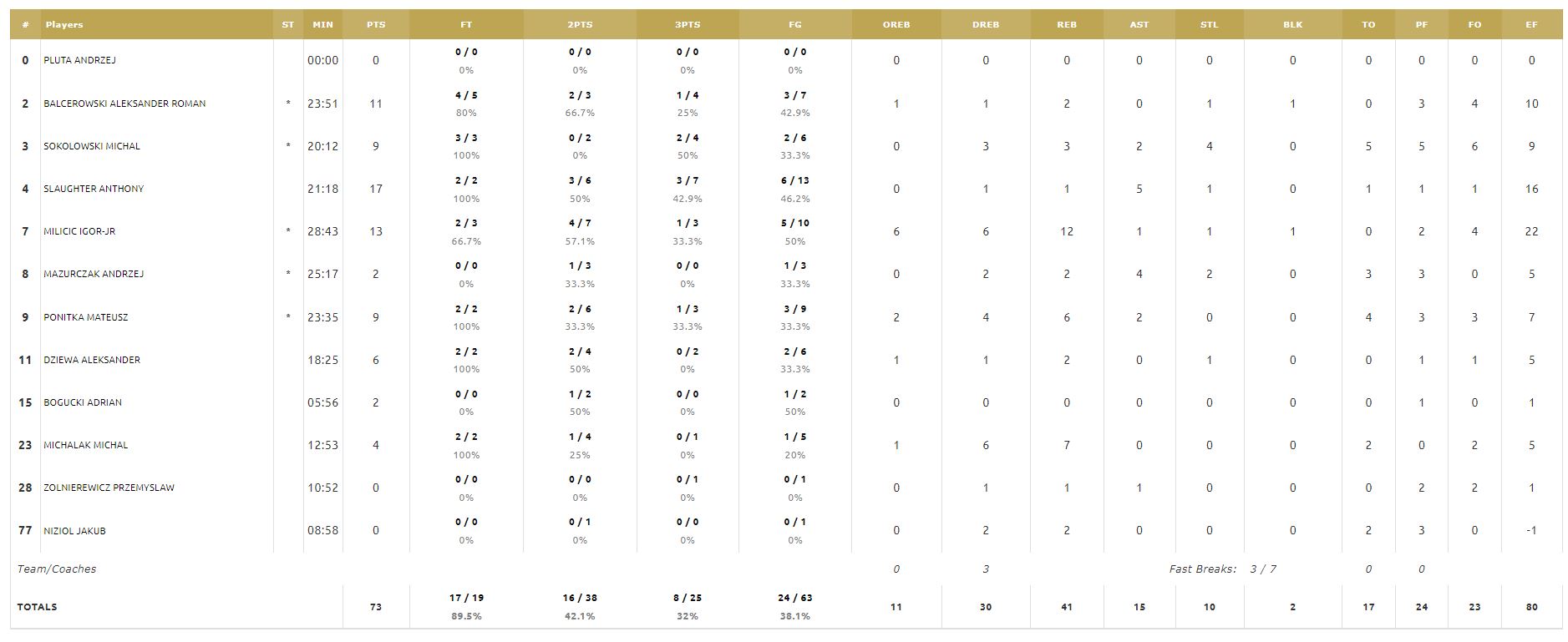Click Ponitka Mateusz player name
Viewport: 1568px width, 642px height.
click(86, 317)
